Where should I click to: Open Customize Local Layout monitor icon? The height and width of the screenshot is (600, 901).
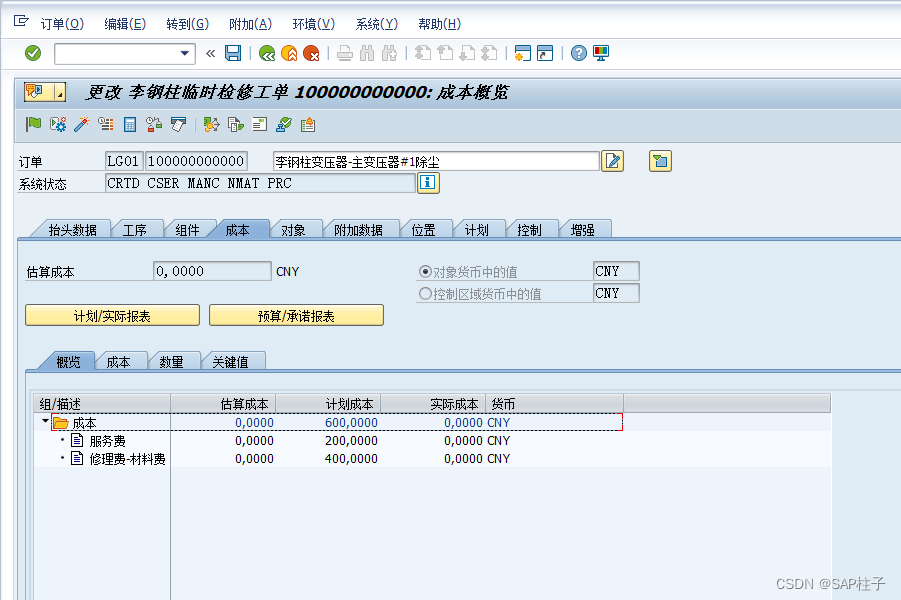pos(600,53)
